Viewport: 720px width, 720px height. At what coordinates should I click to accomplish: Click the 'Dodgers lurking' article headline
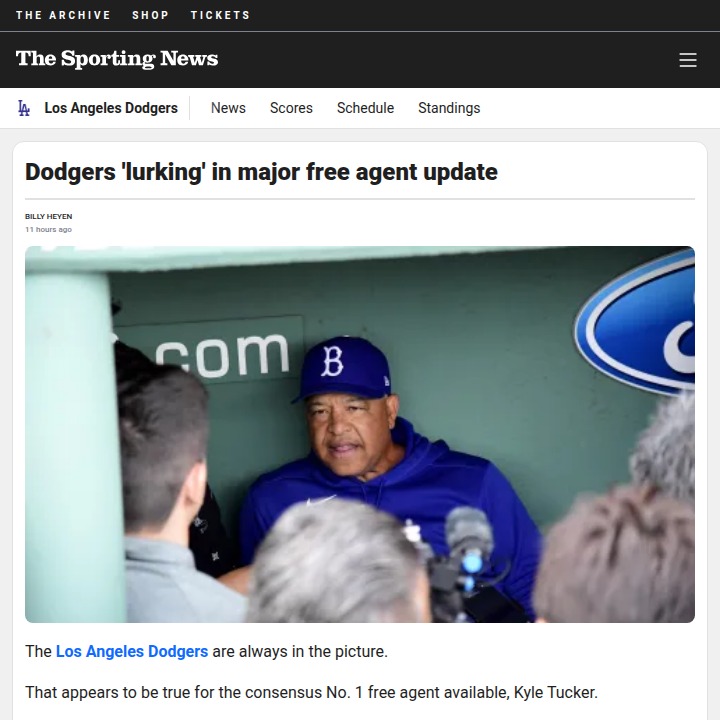coord(261,172)
